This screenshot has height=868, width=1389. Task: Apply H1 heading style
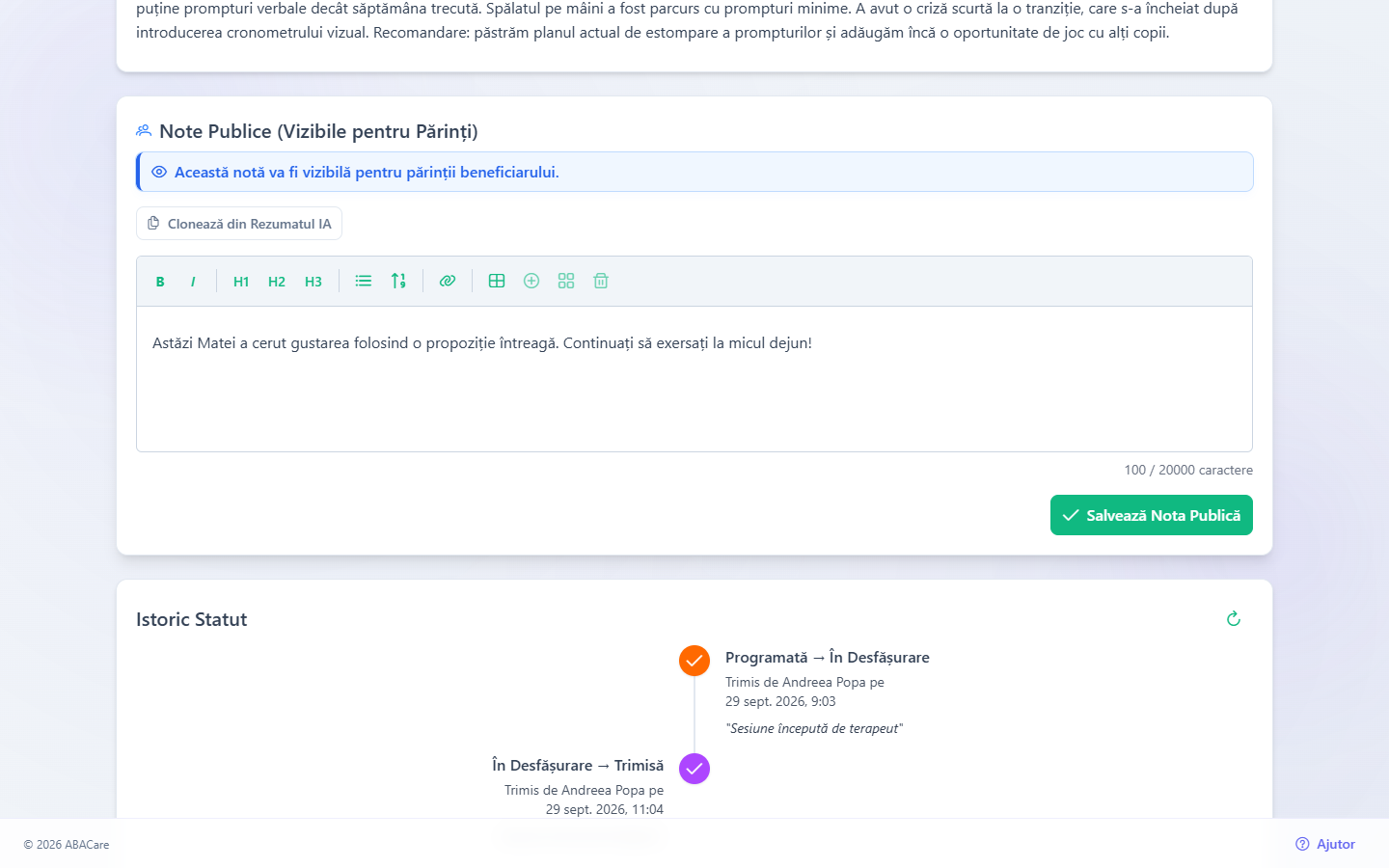click(x=241, y=282)
